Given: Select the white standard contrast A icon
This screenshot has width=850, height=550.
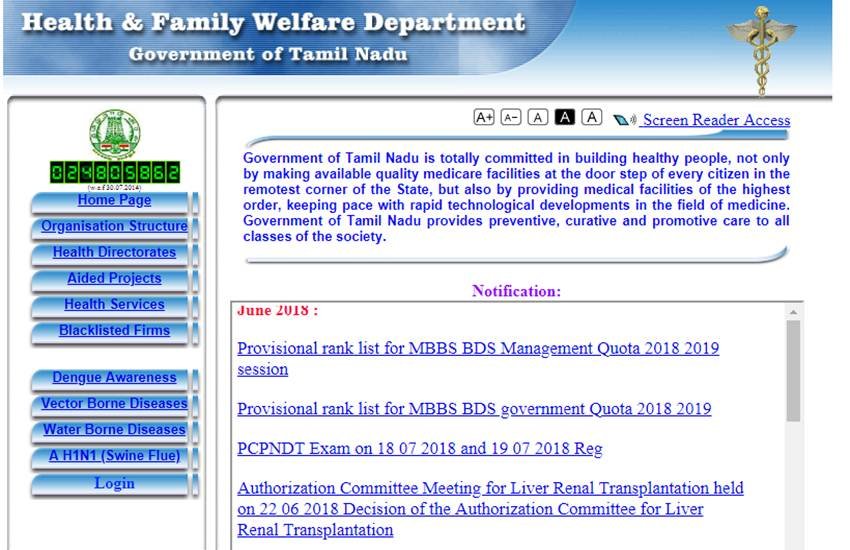Looking at the screenshot, I should (592, 118).
